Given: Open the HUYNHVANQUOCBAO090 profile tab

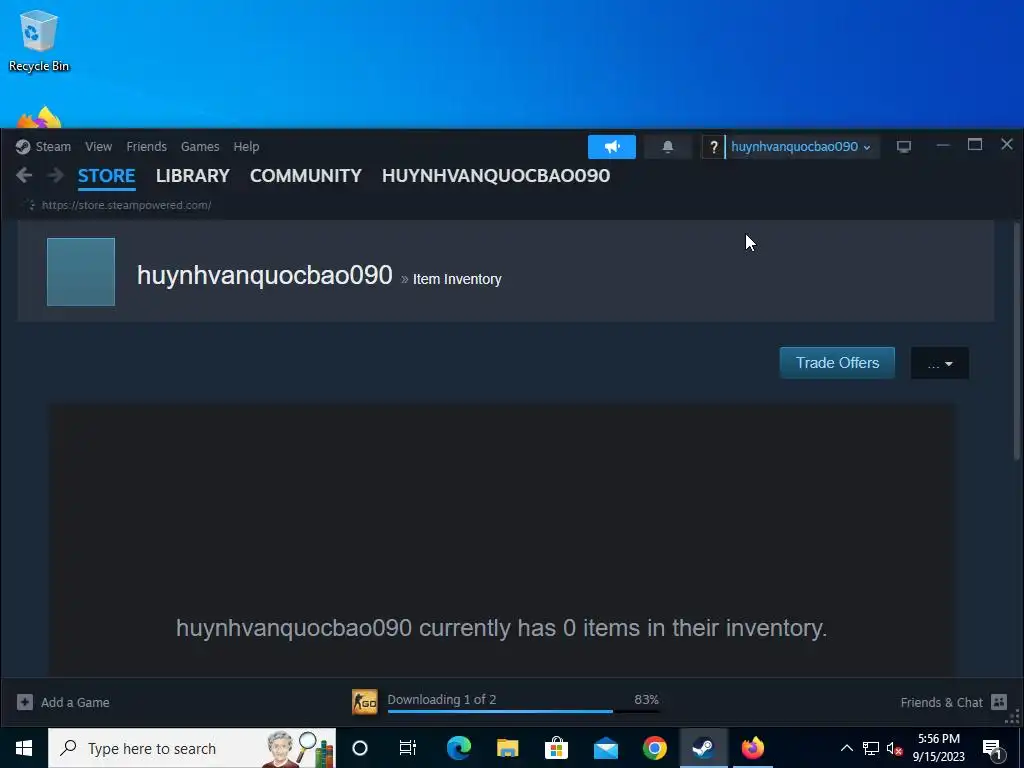Looking at the screenshot, I should coord(496,176).
